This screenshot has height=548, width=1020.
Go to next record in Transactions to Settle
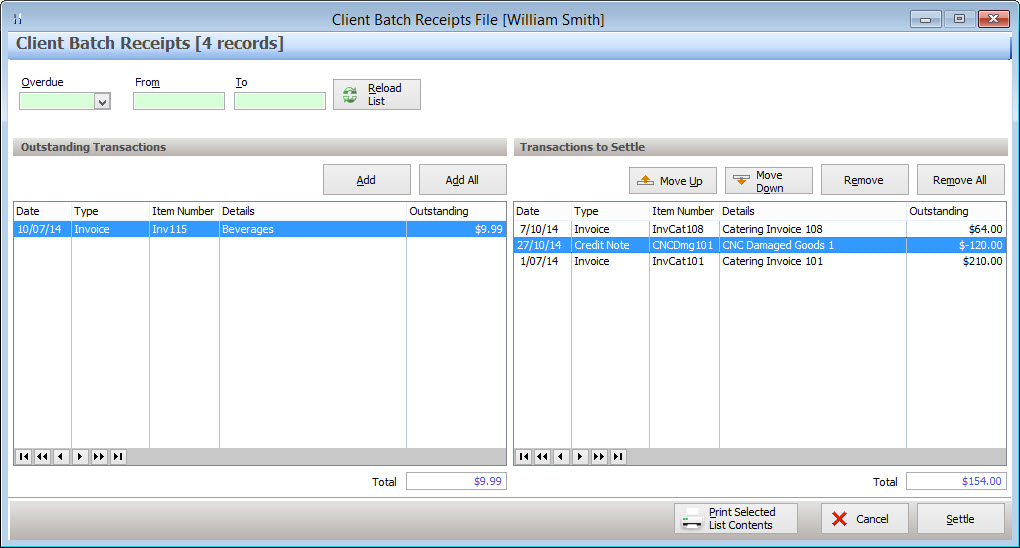tap(580, 457)
